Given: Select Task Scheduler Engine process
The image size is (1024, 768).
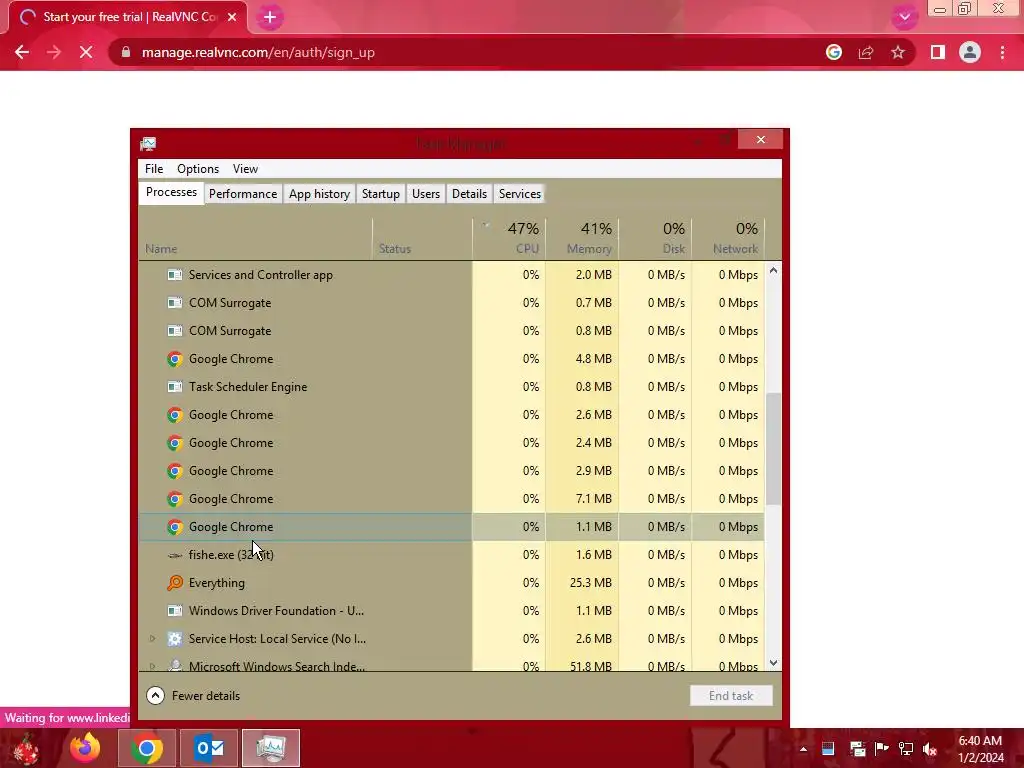Looking at the screenshot, I should (x=451, y=387).
